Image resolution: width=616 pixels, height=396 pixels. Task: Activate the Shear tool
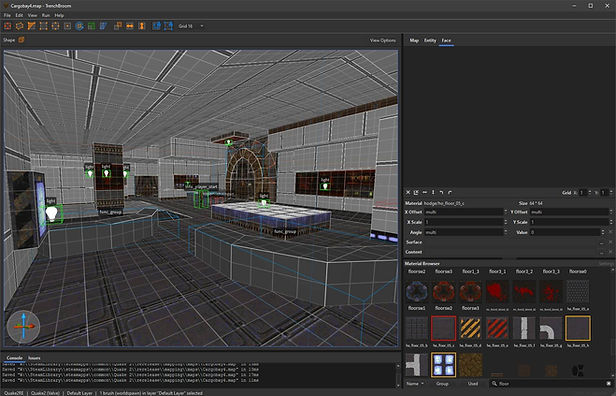103,26
